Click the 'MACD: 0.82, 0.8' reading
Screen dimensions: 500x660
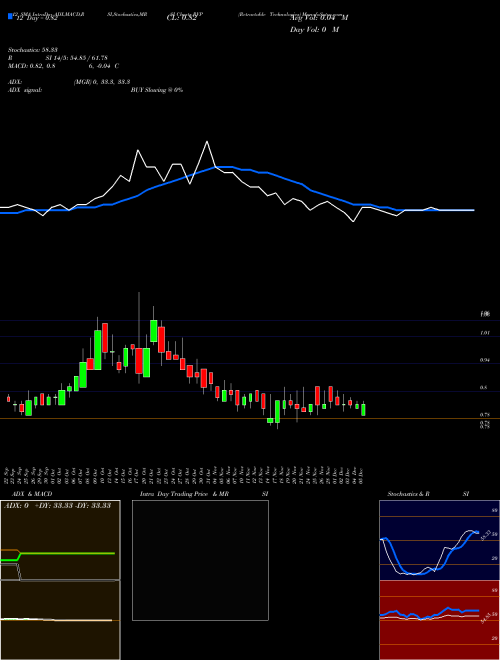[x=32, y=66]
